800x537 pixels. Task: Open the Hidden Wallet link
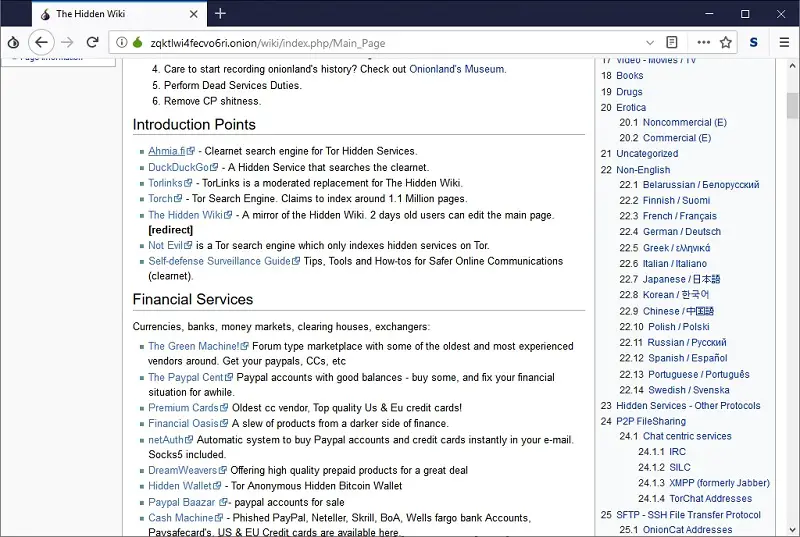pos(185,486)
